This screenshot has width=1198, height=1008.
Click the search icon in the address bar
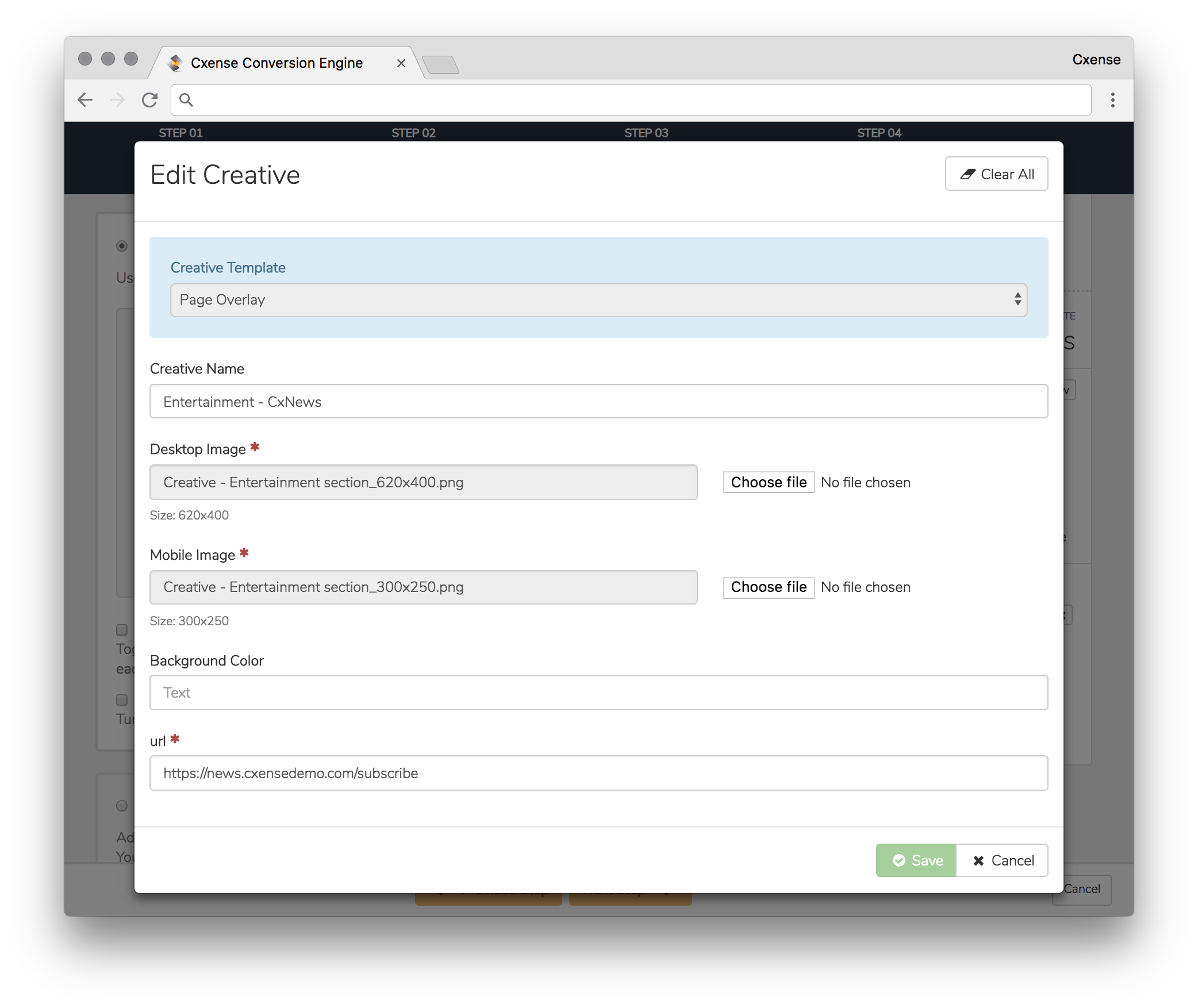(186, 100)
